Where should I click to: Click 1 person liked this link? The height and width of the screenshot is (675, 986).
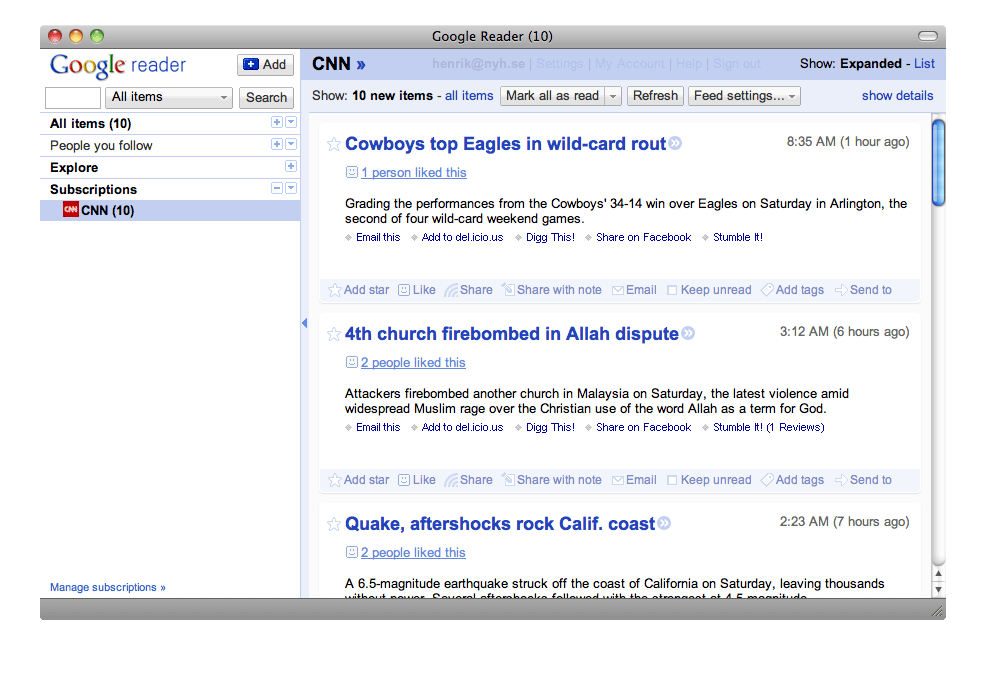click(x=414, y=172)
